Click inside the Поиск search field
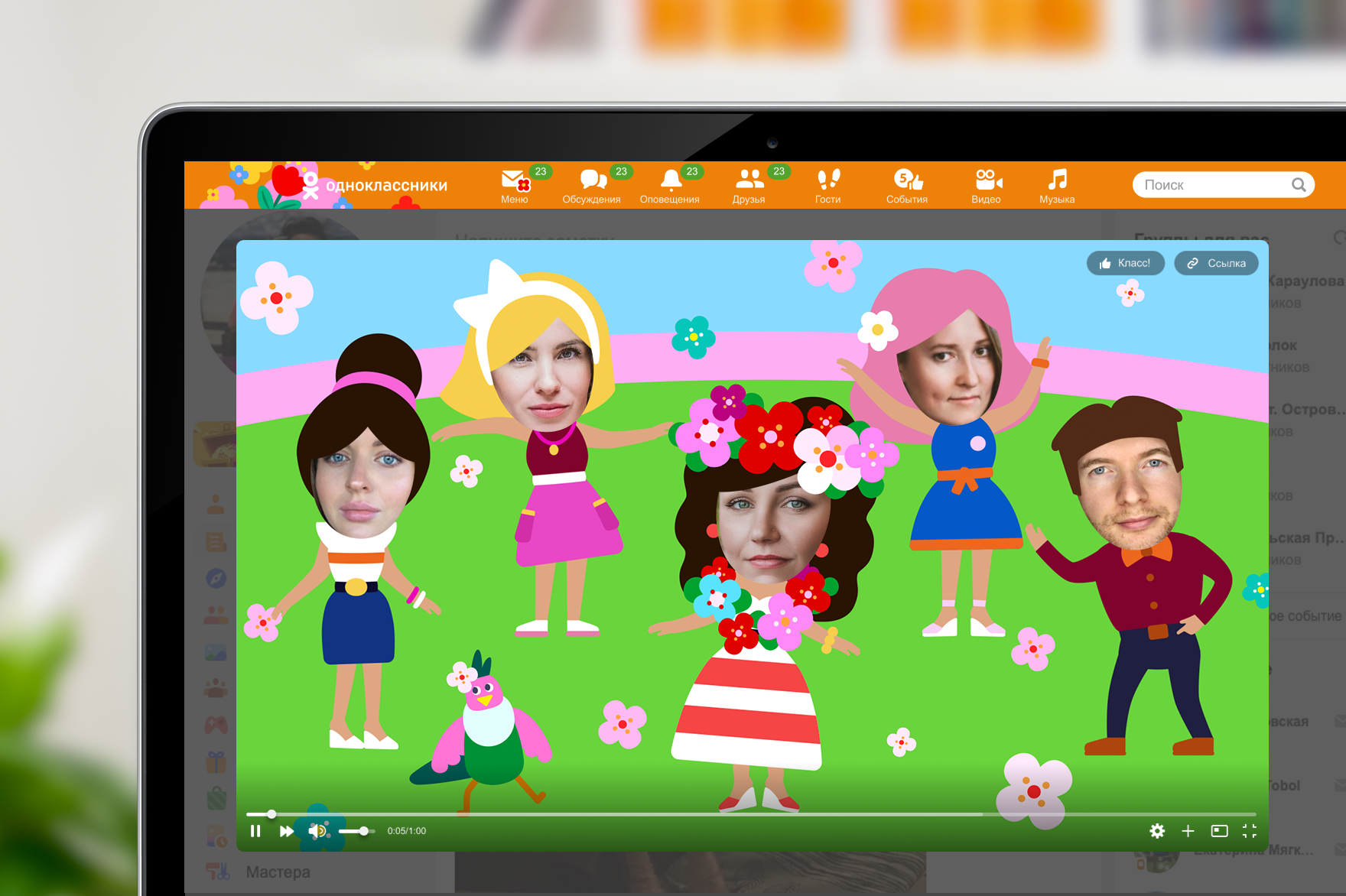The width and height of the screenshot is (1346, 896). [x=1212, y=185]
